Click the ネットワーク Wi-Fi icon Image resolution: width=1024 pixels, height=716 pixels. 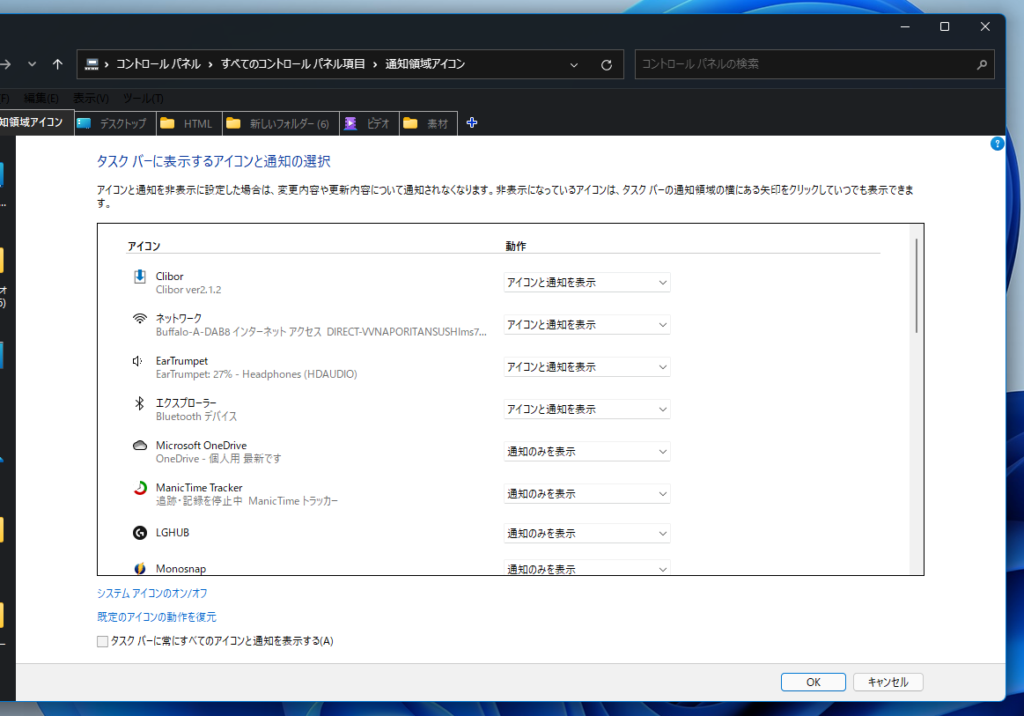click(x=140, y=319)
